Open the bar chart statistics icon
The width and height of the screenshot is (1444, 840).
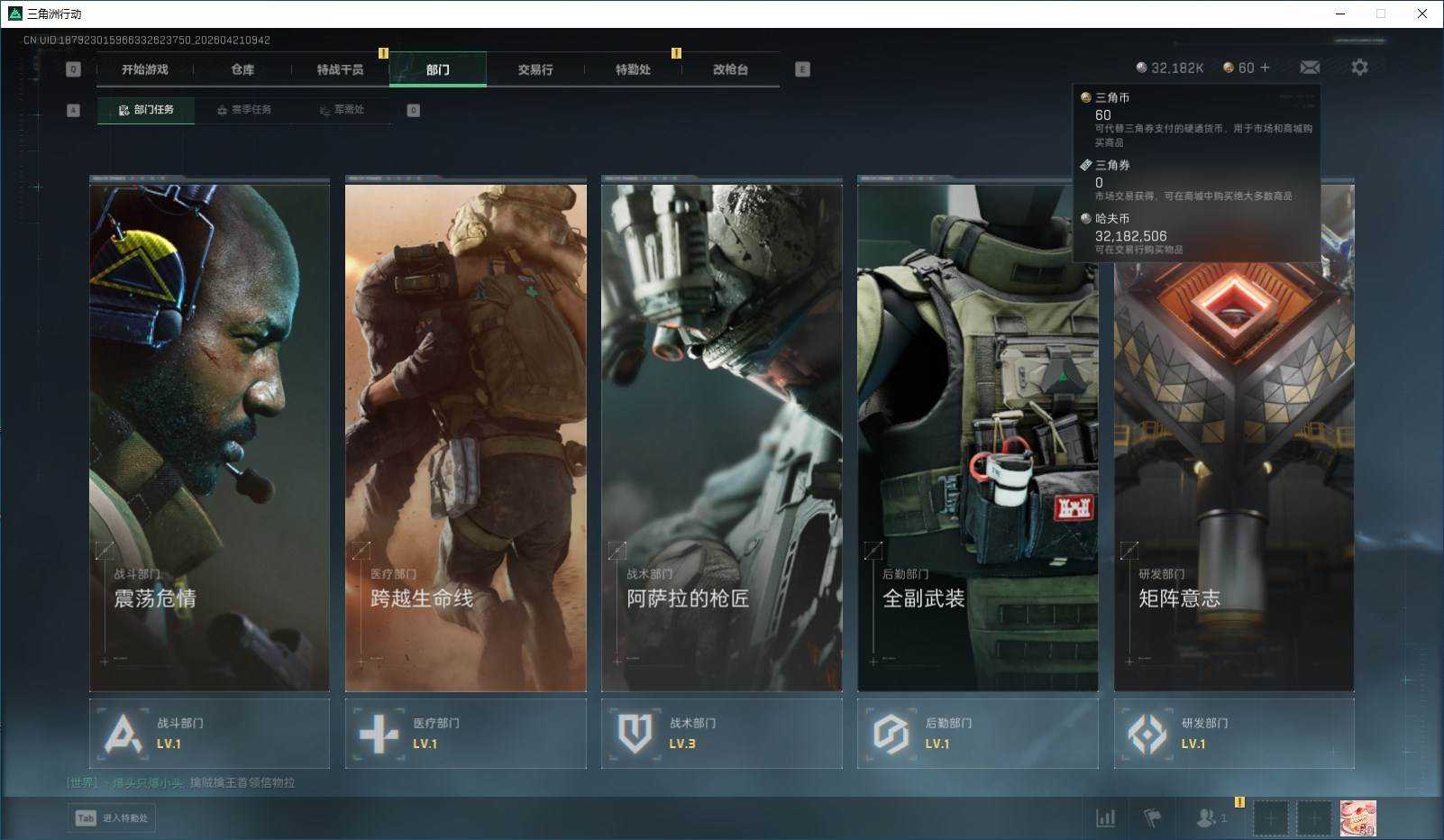pos(1105,818)
